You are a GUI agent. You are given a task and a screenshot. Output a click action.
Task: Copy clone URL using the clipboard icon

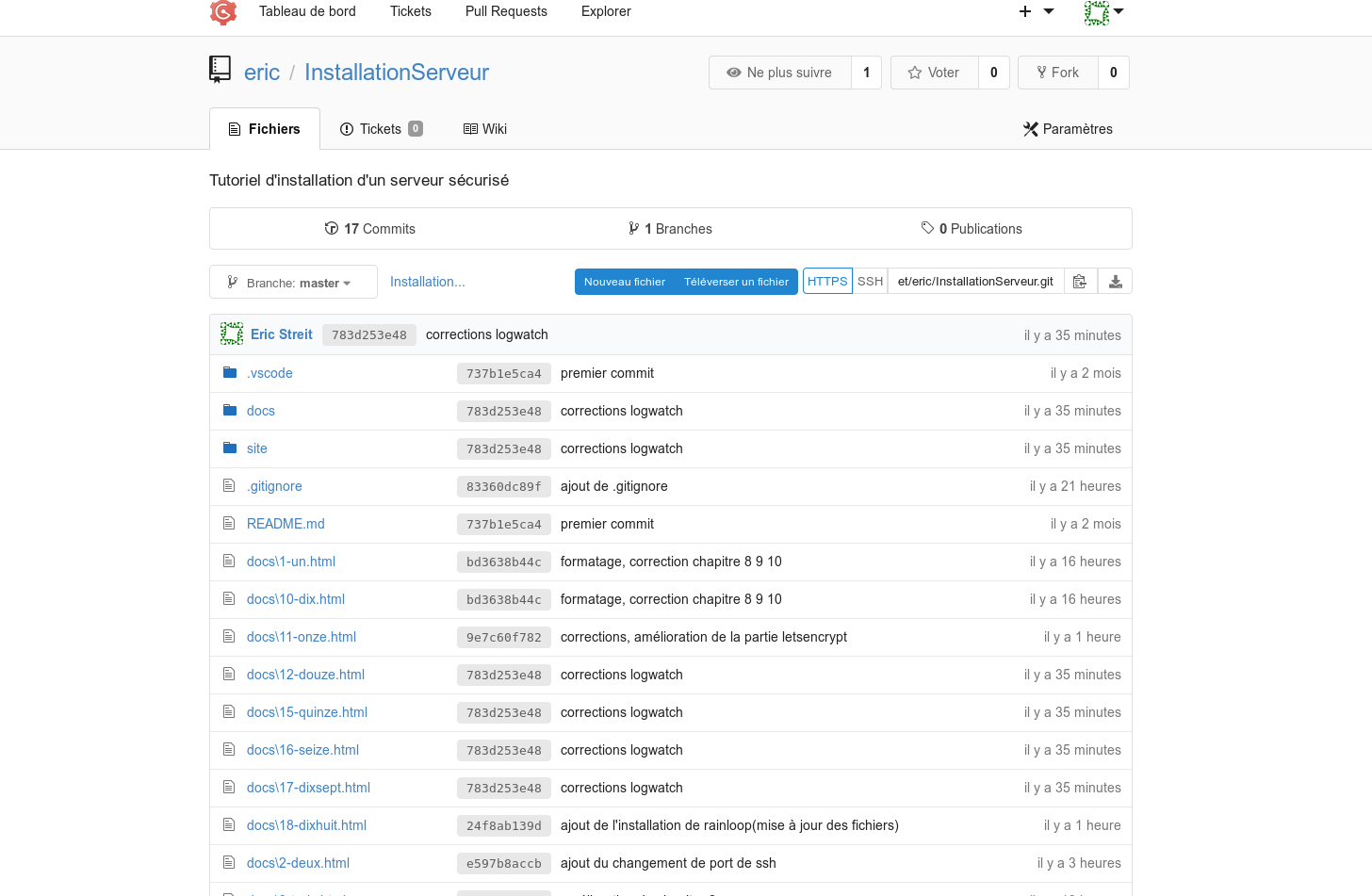click(x=1080, y=280)
